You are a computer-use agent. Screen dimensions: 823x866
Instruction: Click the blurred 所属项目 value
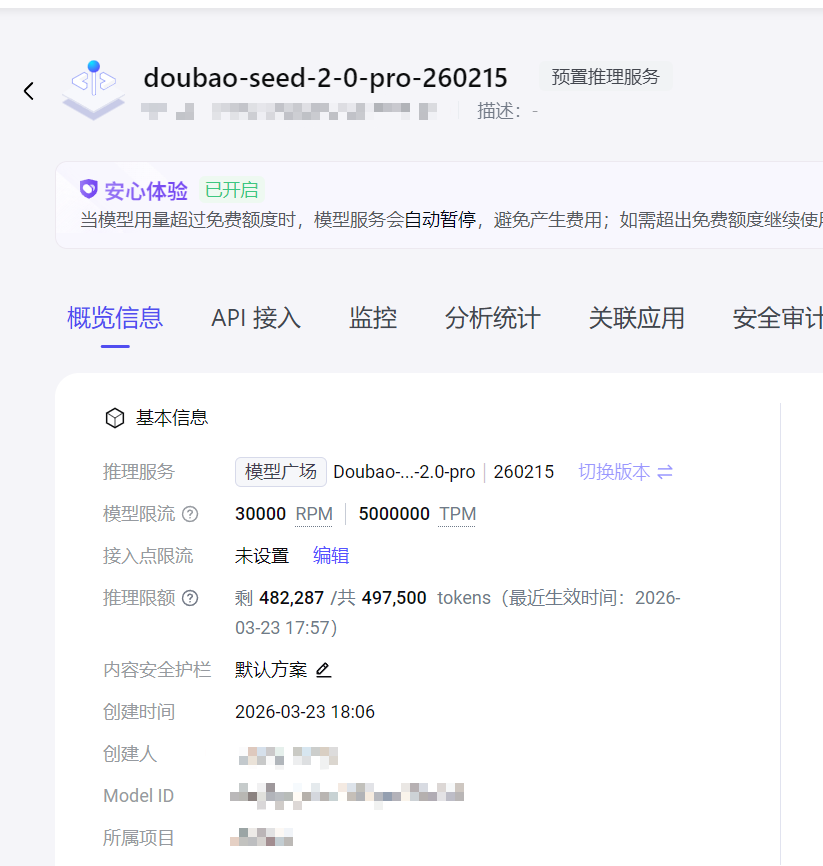261,837
